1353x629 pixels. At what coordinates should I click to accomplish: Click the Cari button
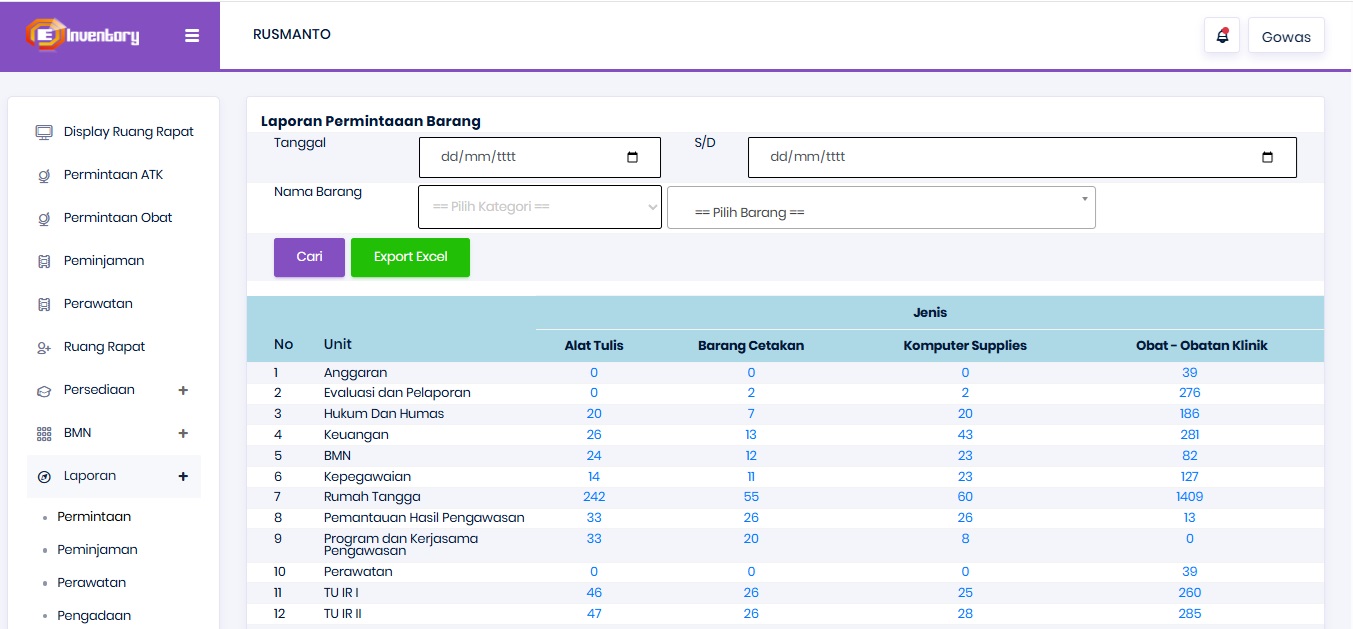pyautogui.click(x=309, y=257)
